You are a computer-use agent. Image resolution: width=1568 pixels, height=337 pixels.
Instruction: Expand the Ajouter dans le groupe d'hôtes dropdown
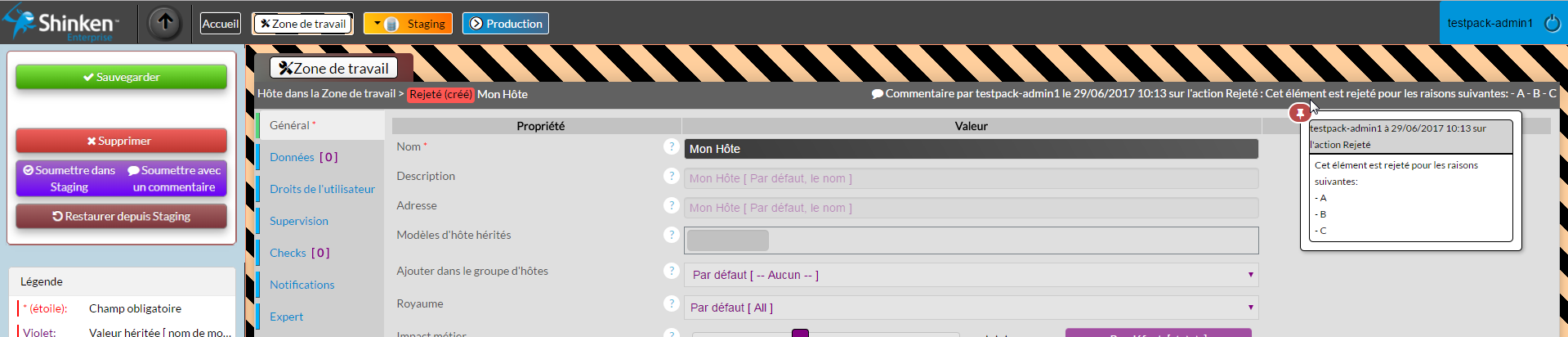(x=971, y=275)
